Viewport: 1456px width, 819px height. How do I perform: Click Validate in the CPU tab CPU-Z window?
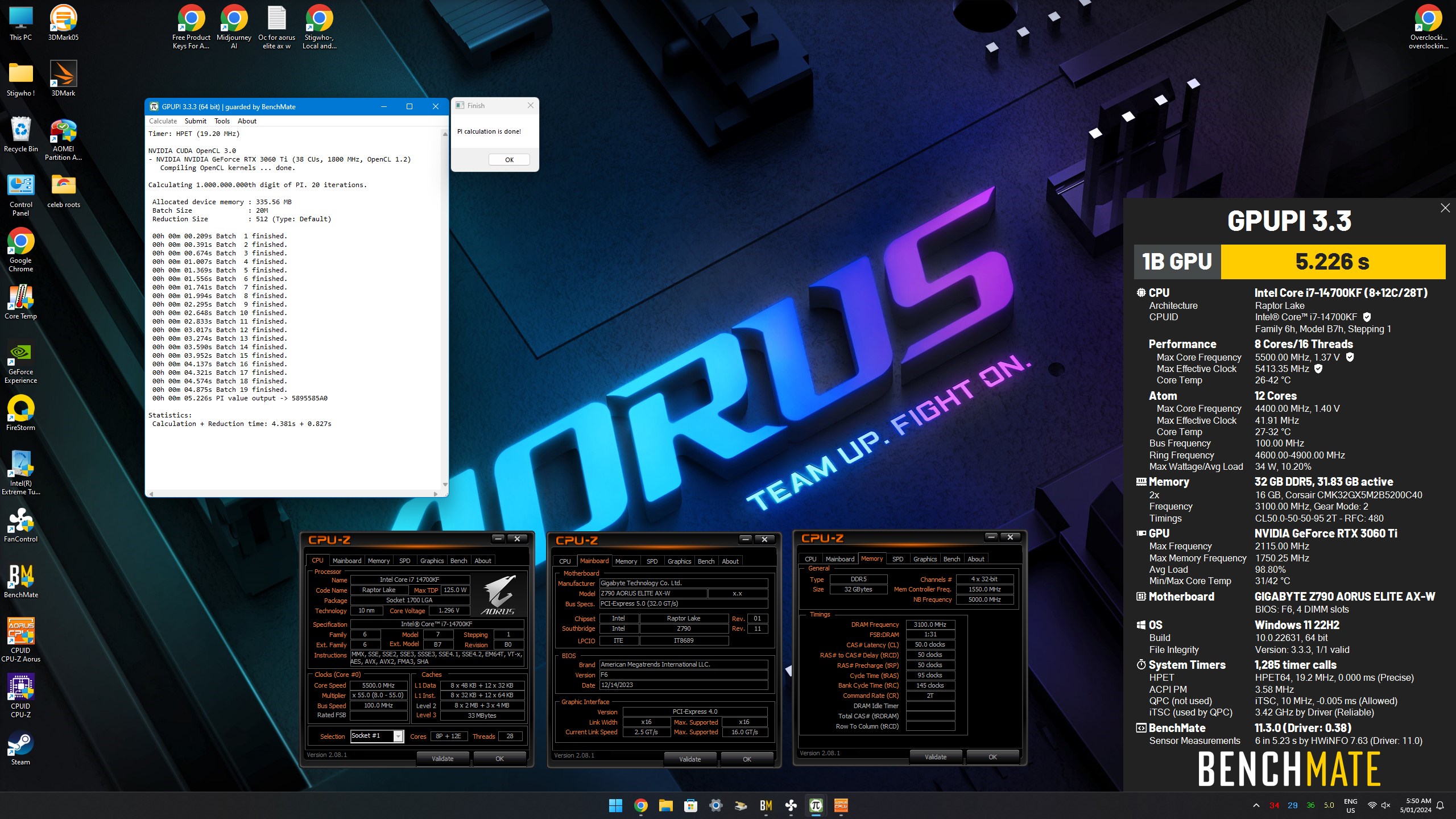click(x=442, y=759)
